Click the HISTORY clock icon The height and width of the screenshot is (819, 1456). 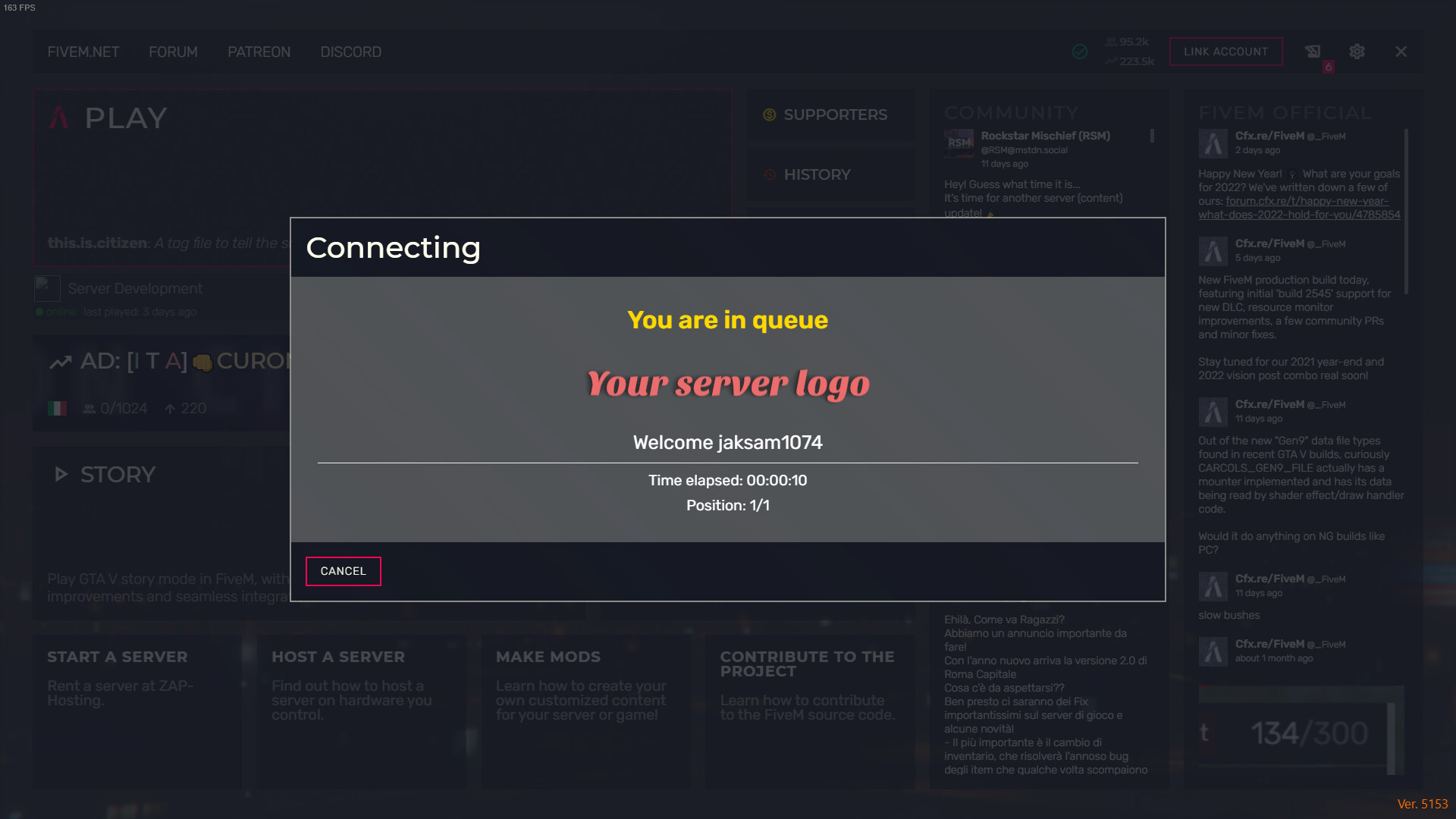769,174
